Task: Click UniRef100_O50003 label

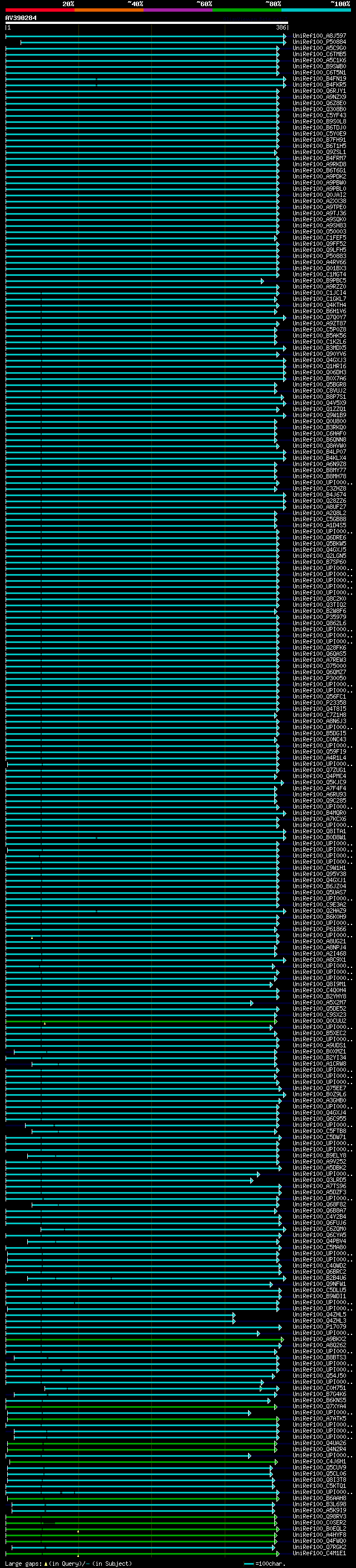Action: pos(319,231)
